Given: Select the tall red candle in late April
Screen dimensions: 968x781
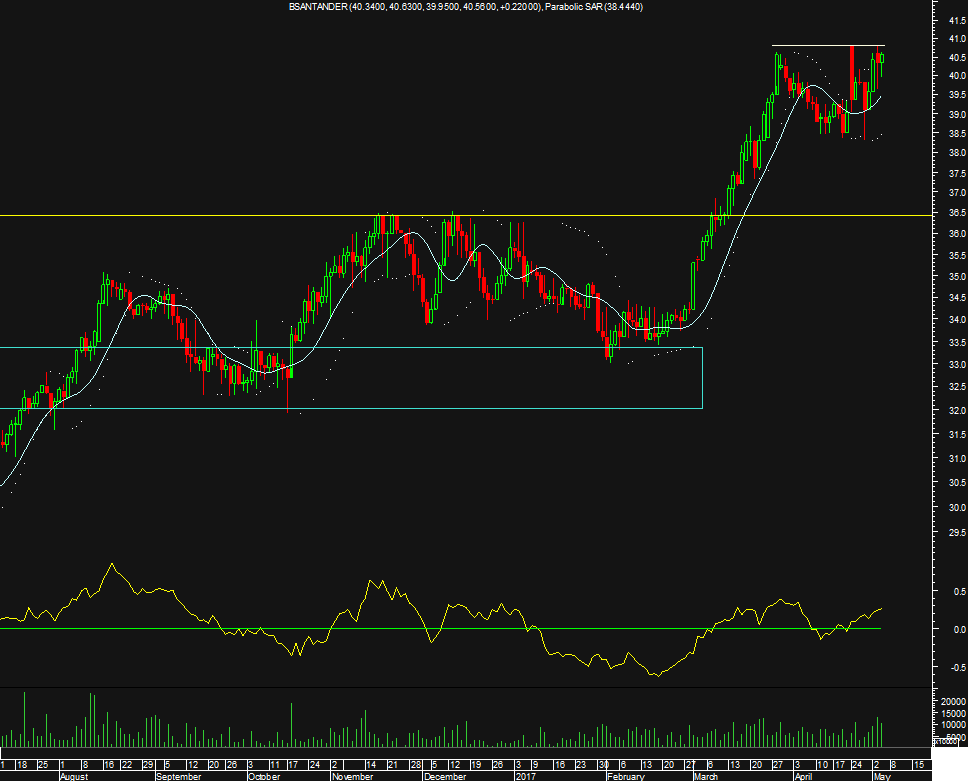Looking at the screenshot, I should tap(851, 75).
